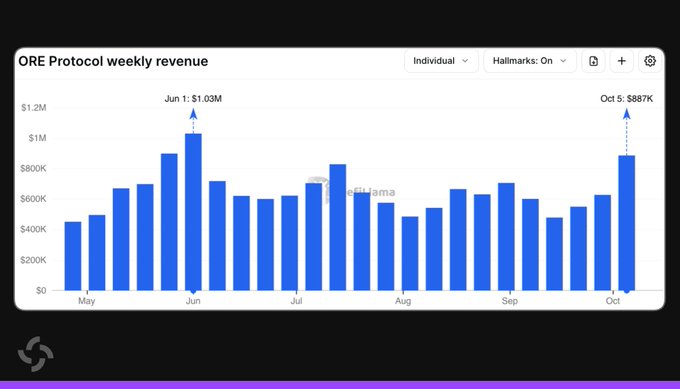Click the 'ORE Protocol weekly revenue' title
Screen dimensions: 680x389
[x=113, y=61]
